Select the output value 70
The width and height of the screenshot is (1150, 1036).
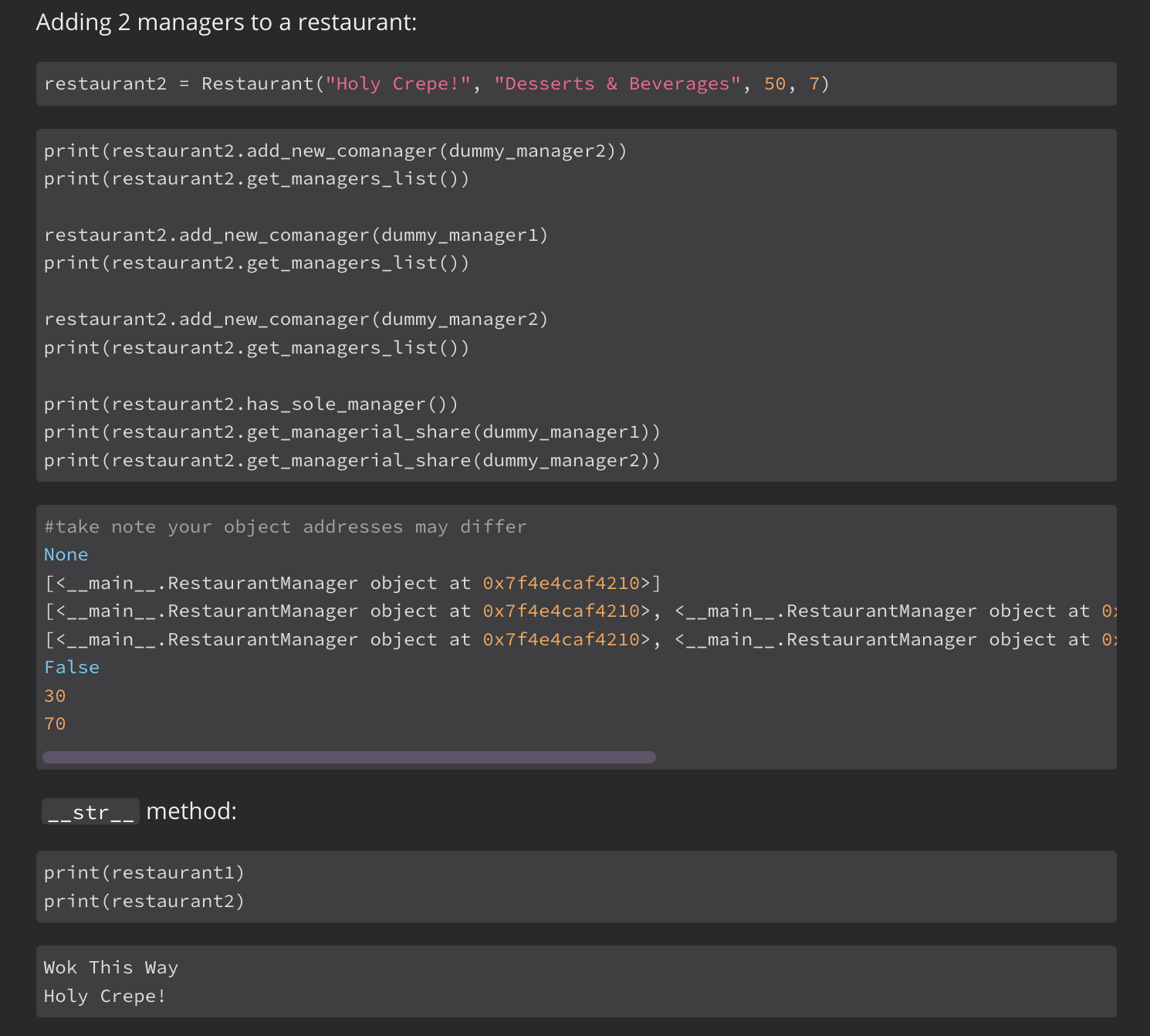coord(54,723)
